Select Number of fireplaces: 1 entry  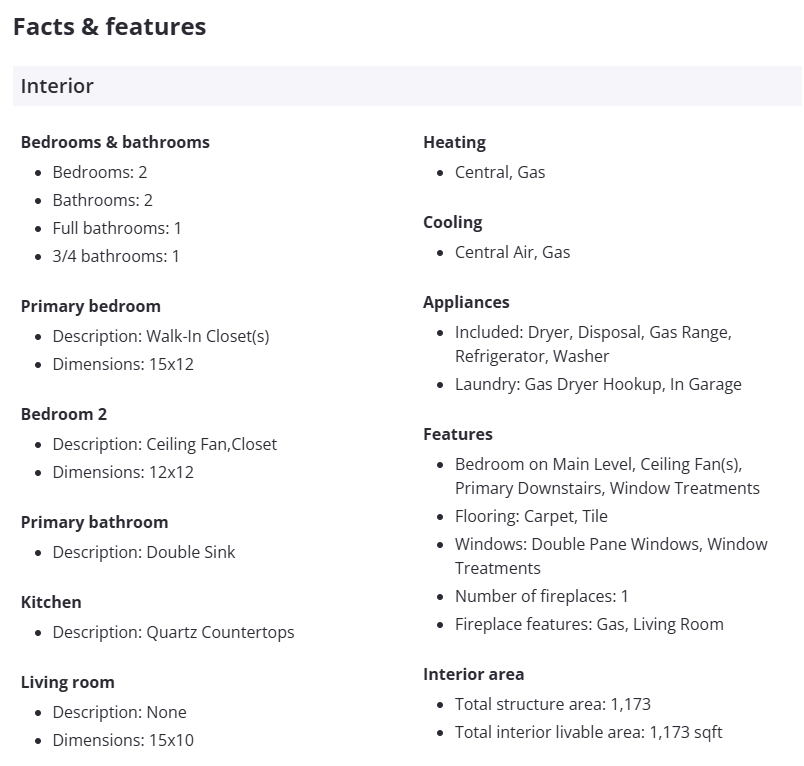541,596
